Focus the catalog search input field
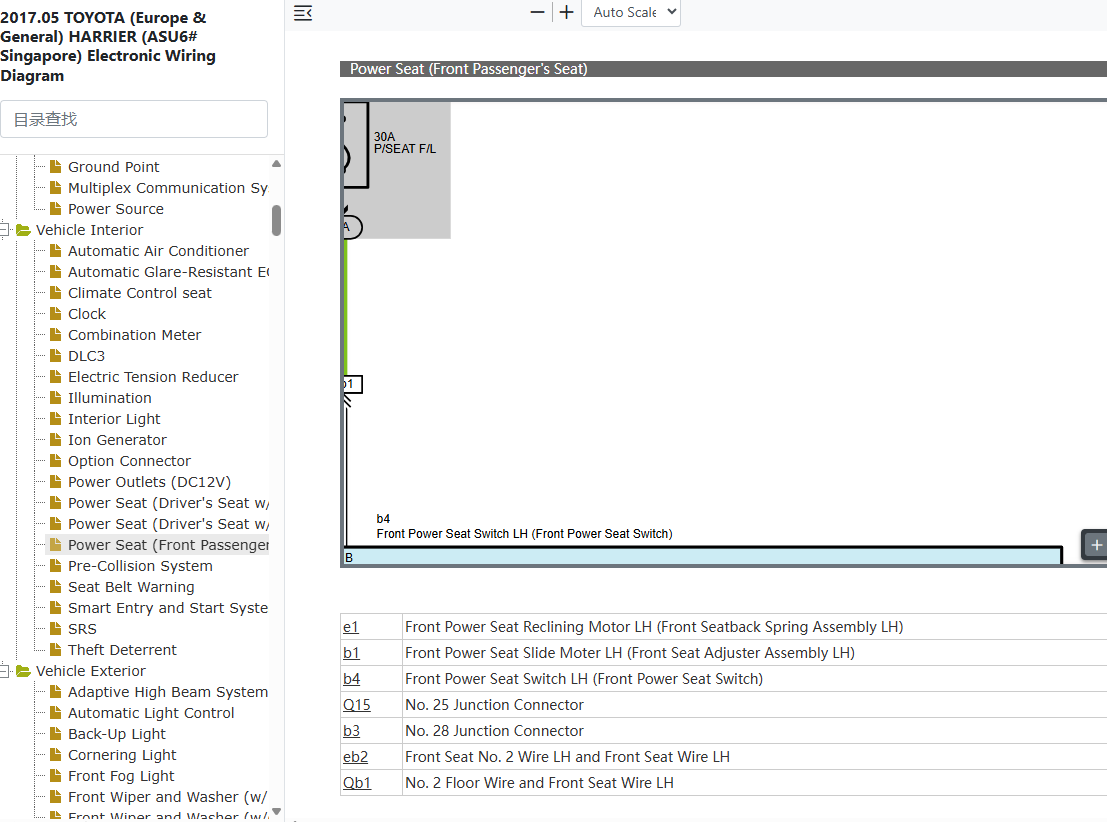Viewport: 1107px width, 822px height. [x=134, y=119]
